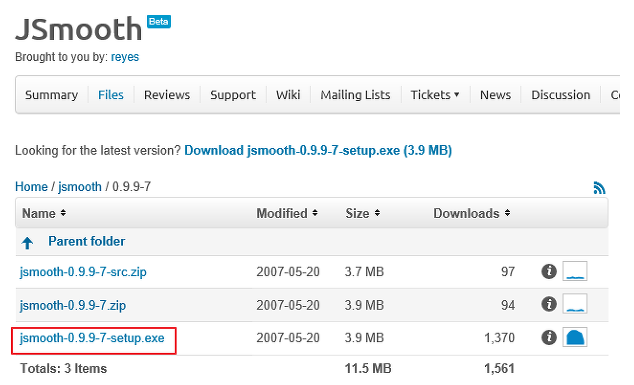Switch to the Summary tab

(x=51, y=95)
